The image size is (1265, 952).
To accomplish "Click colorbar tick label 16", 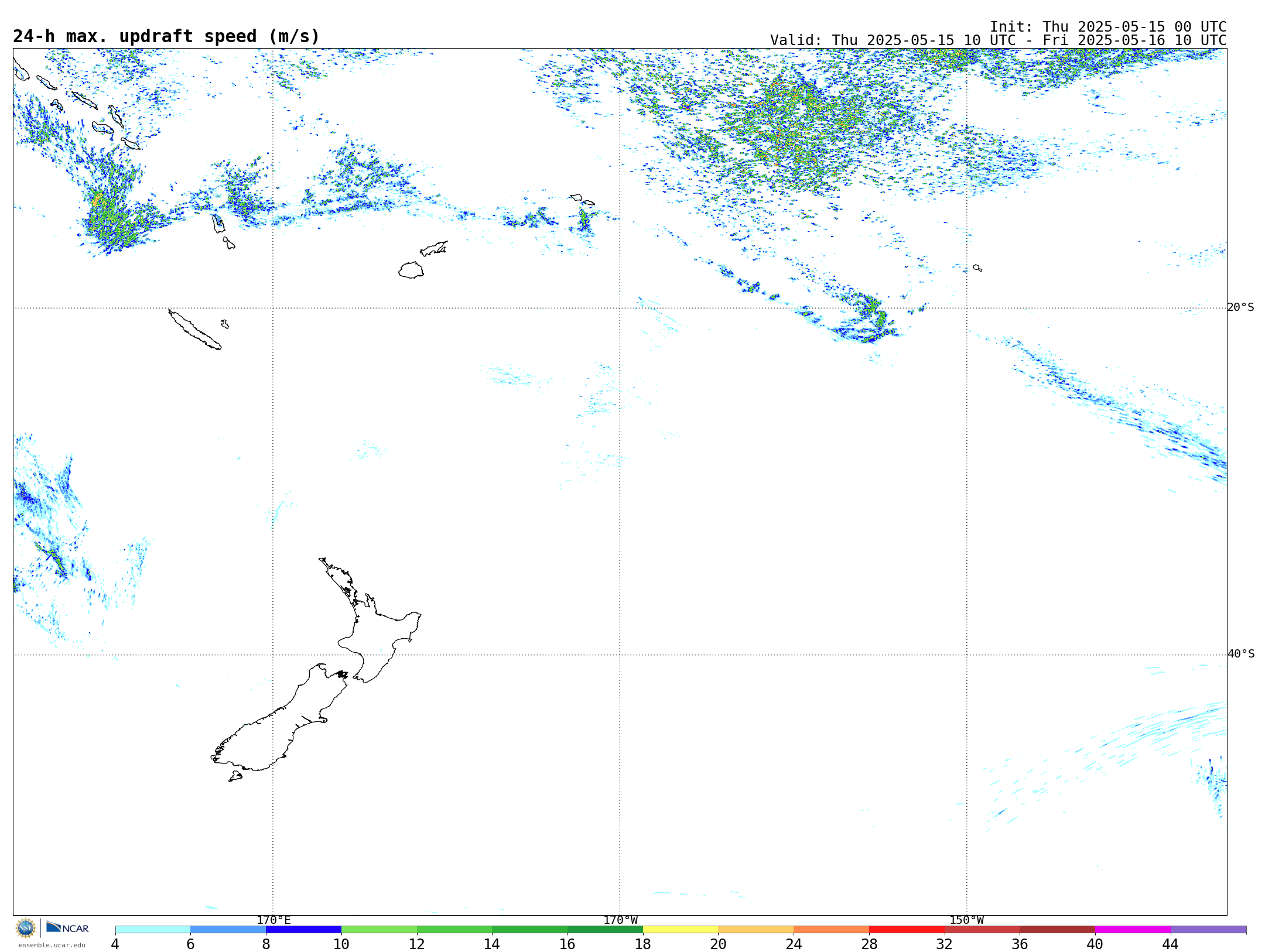I will 567,944.
